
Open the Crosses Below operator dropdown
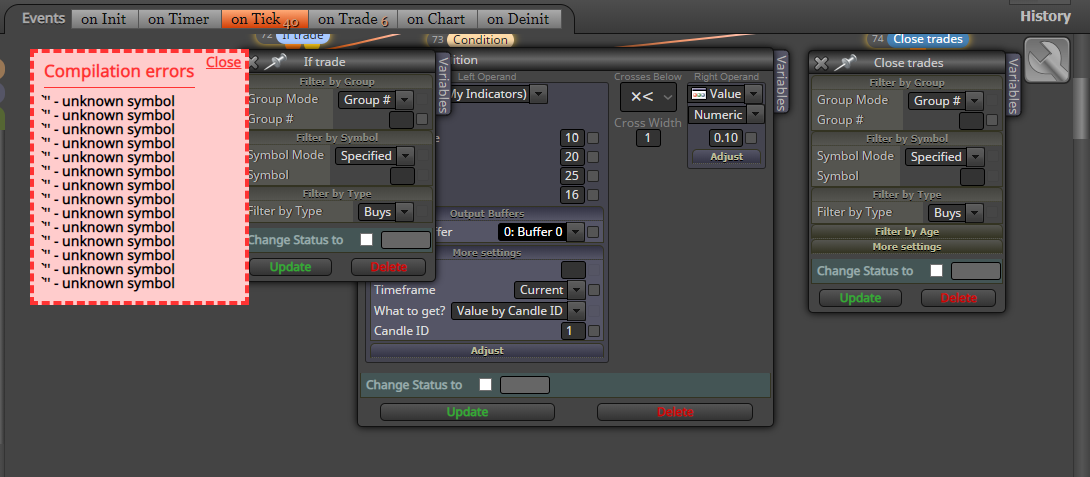[x=648, y=97]
